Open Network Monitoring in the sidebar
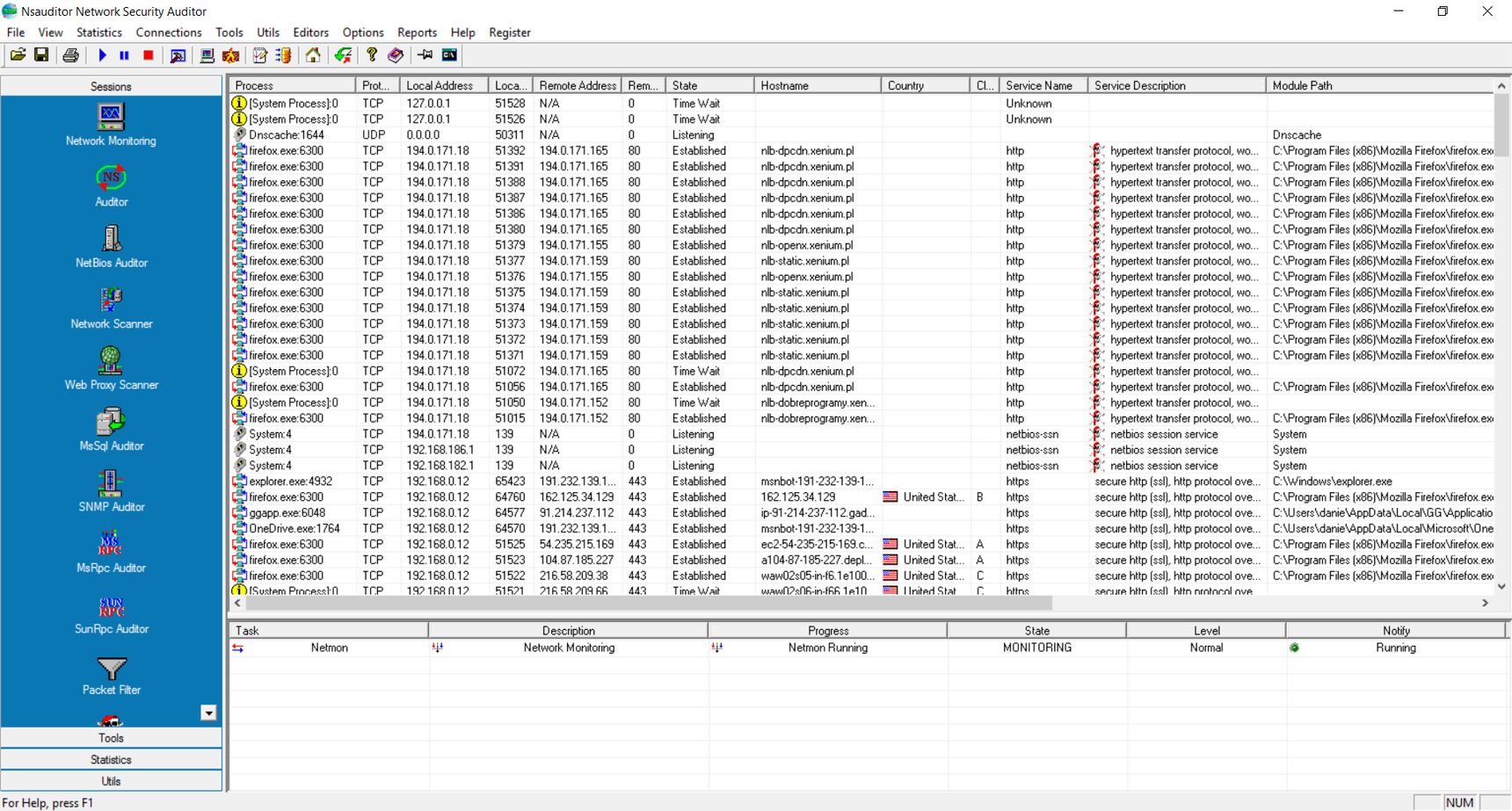Viewport: 1512px width, 811px height. pyautogui.click(x=111, y=125)
